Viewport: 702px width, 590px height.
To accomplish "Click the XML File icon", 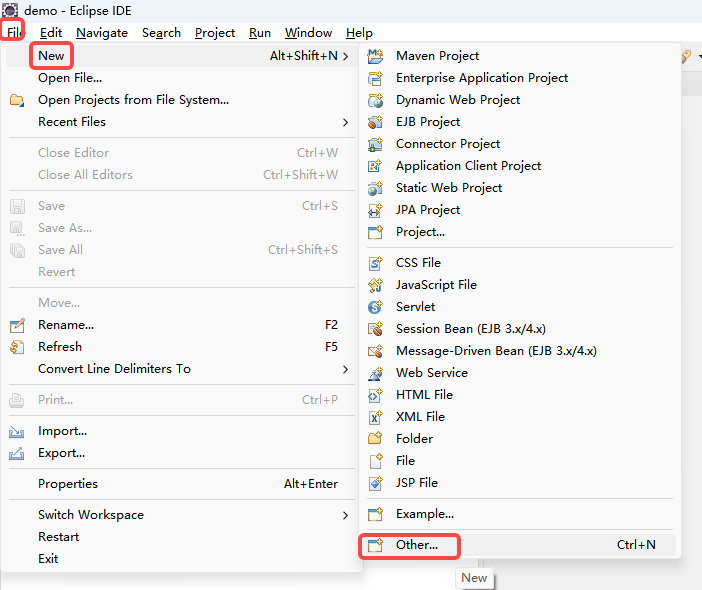I will [375, 417].
